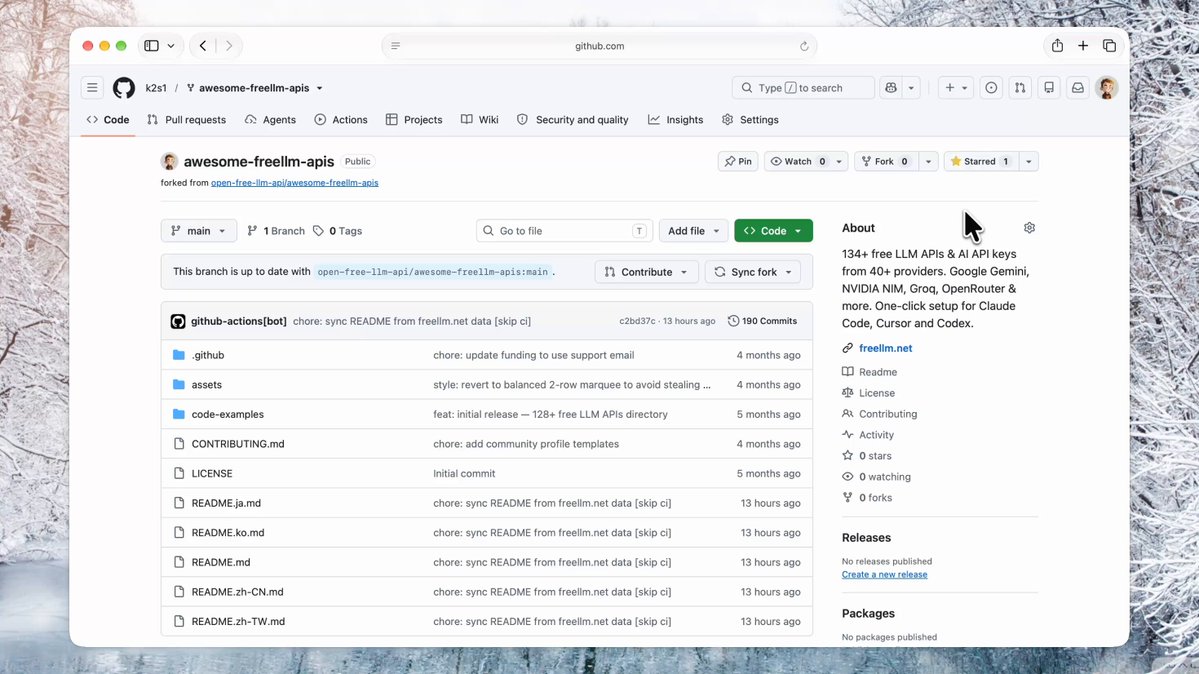Viewport: 1199px width, 674px height.
Task: Expand the Add file dropdown
Action: tap(693, 231)
